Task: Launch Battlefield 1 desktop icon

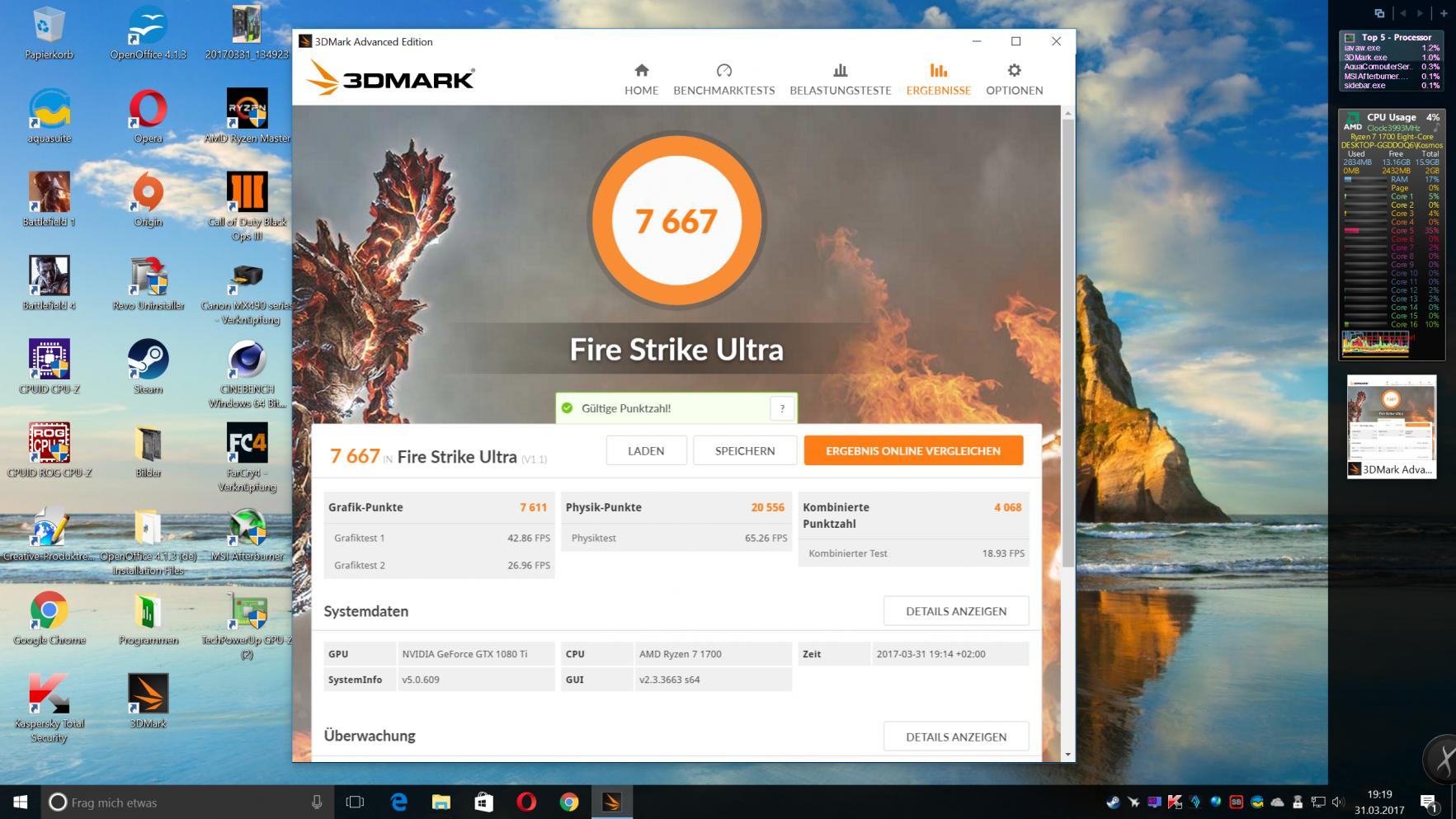Action: click(x=49, y=200)
